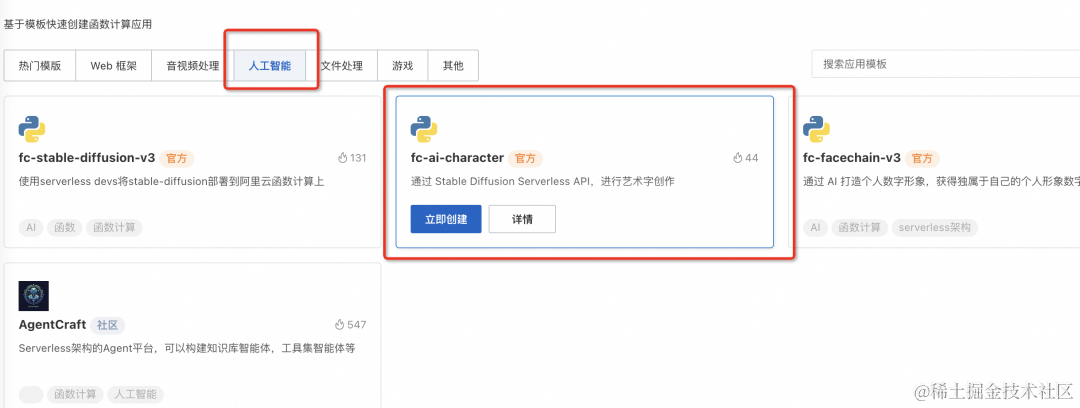The width and height of the screenshot is (1080, 408).
Task: Click flame popularity icon beside 547
Action: point(339,325)
